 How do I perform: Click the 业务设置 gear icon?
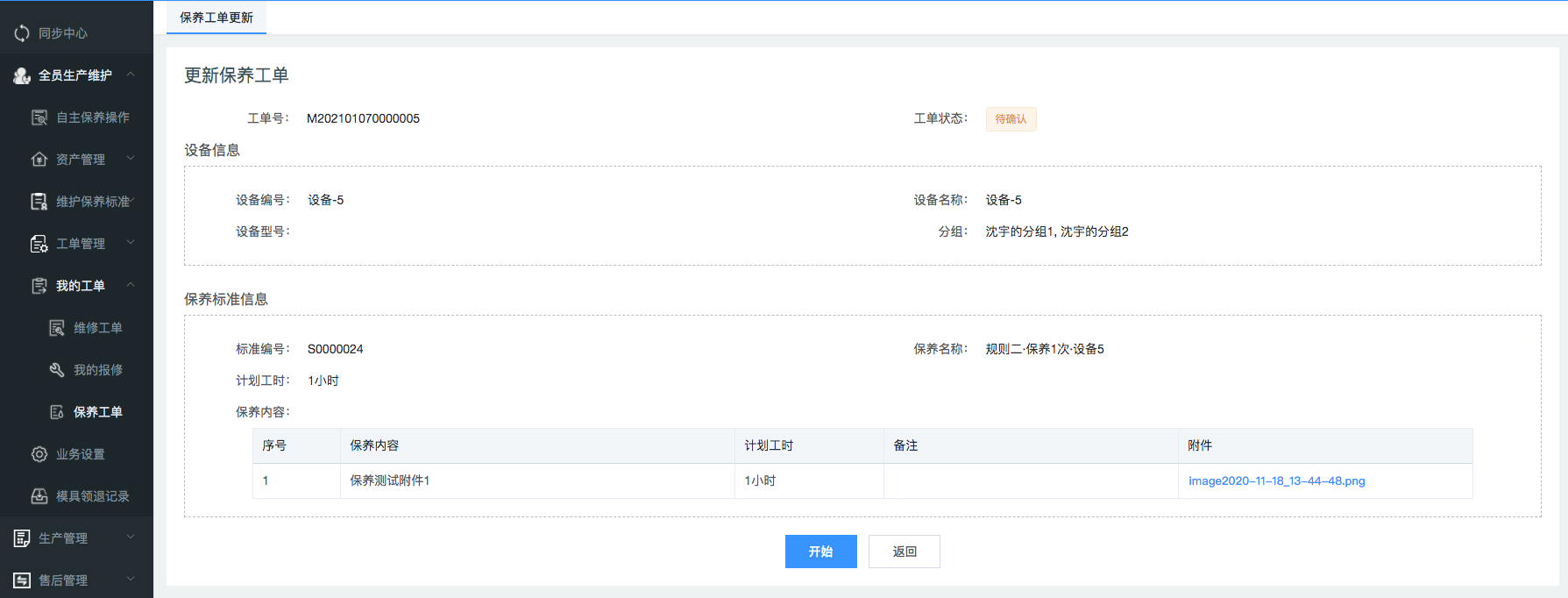39,454
